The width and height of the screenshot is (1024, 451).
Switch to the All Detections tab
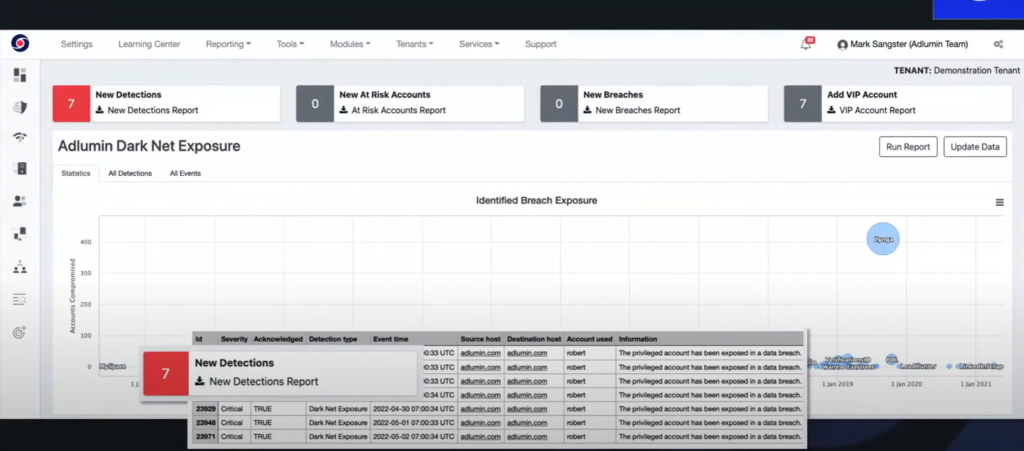tap(130, 174)
